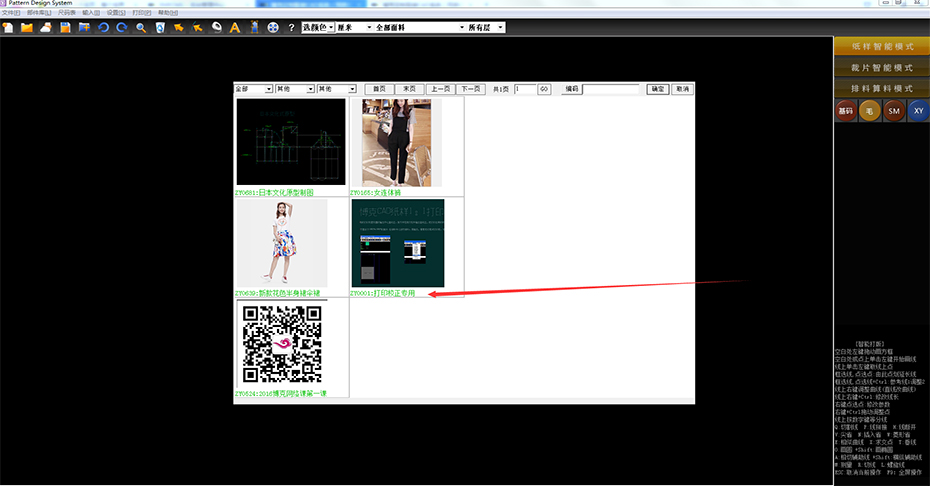
Task: Switch to 裁片智能模式 mode
Action: [x=881, y=67]
